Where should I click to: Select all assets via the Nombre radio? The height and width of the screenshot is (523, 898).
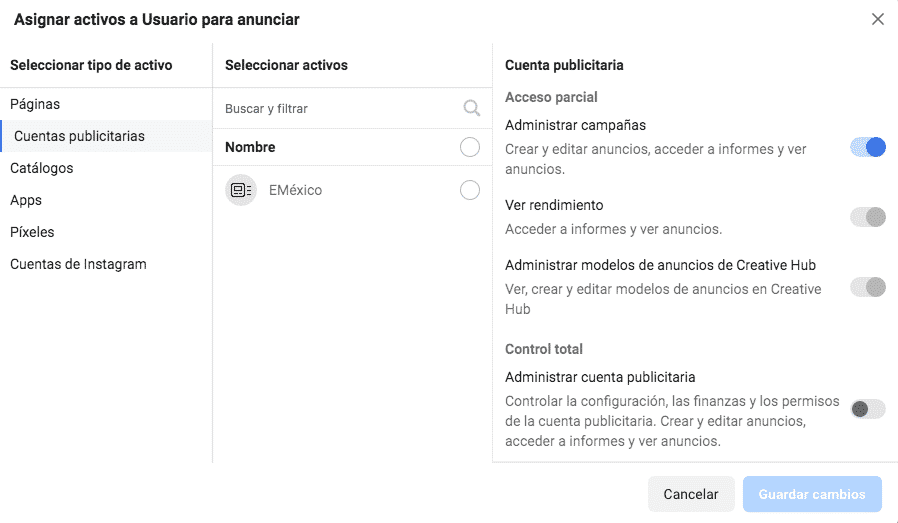[470, 147]
